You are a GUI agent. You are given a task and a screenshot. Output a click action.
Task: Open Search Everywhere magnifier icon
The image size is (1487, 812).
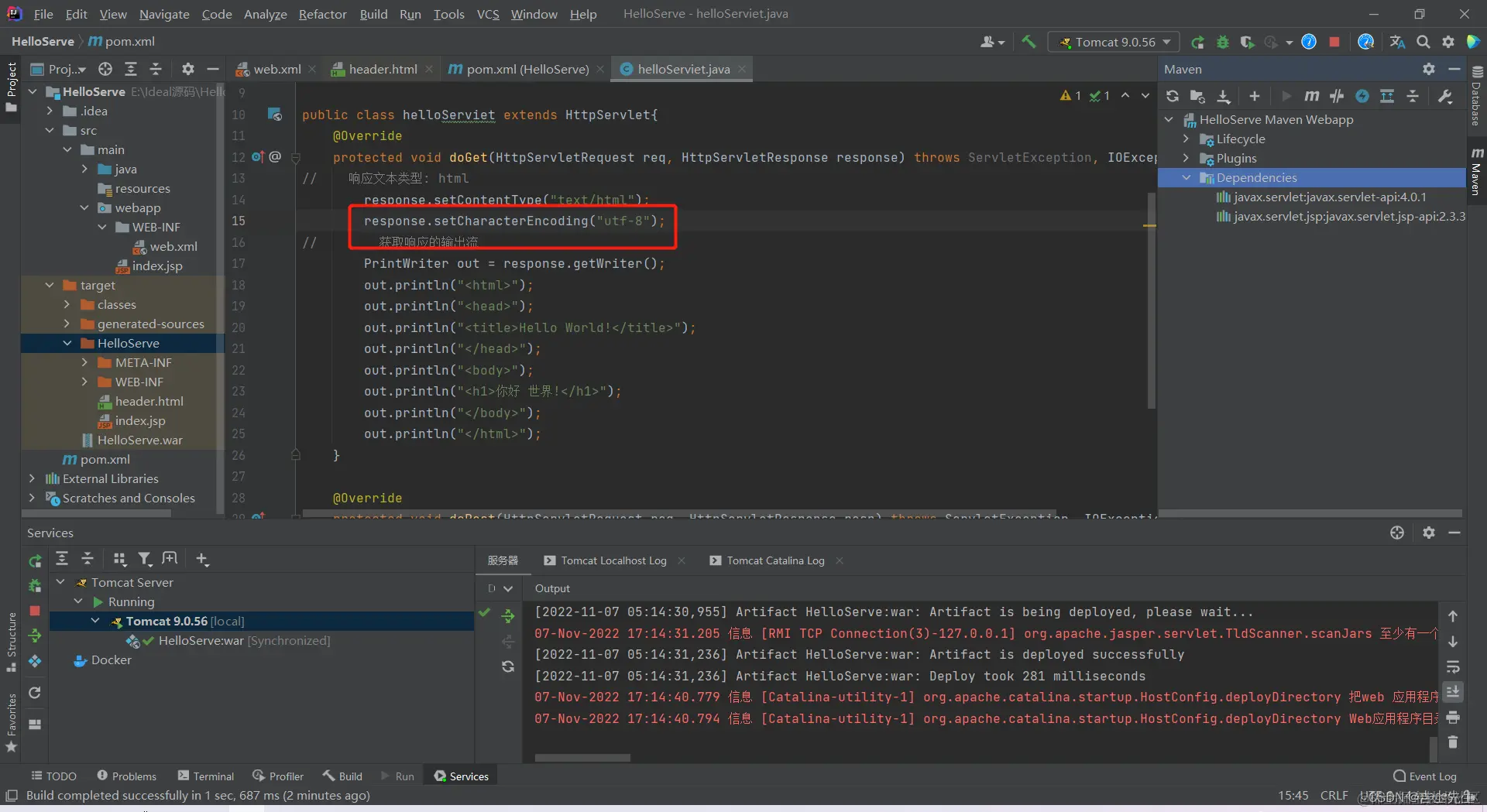tap(1423, 42)
